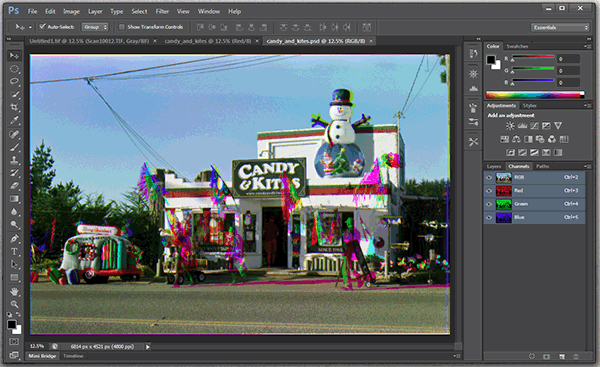The image size is (600, 367).
Task: Enable Show Transform Controls checkbox
Action: (122, 27)
